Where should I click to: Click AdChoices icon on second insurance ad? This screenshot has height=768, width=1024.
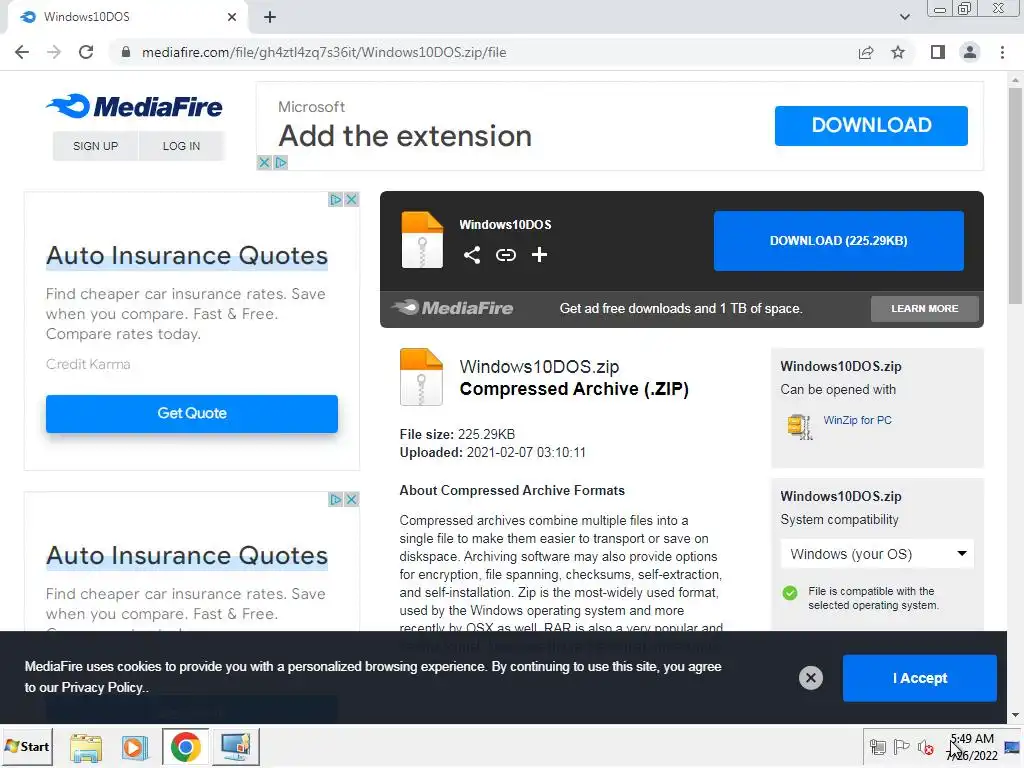pyautogui.click(x=336, y=499)
